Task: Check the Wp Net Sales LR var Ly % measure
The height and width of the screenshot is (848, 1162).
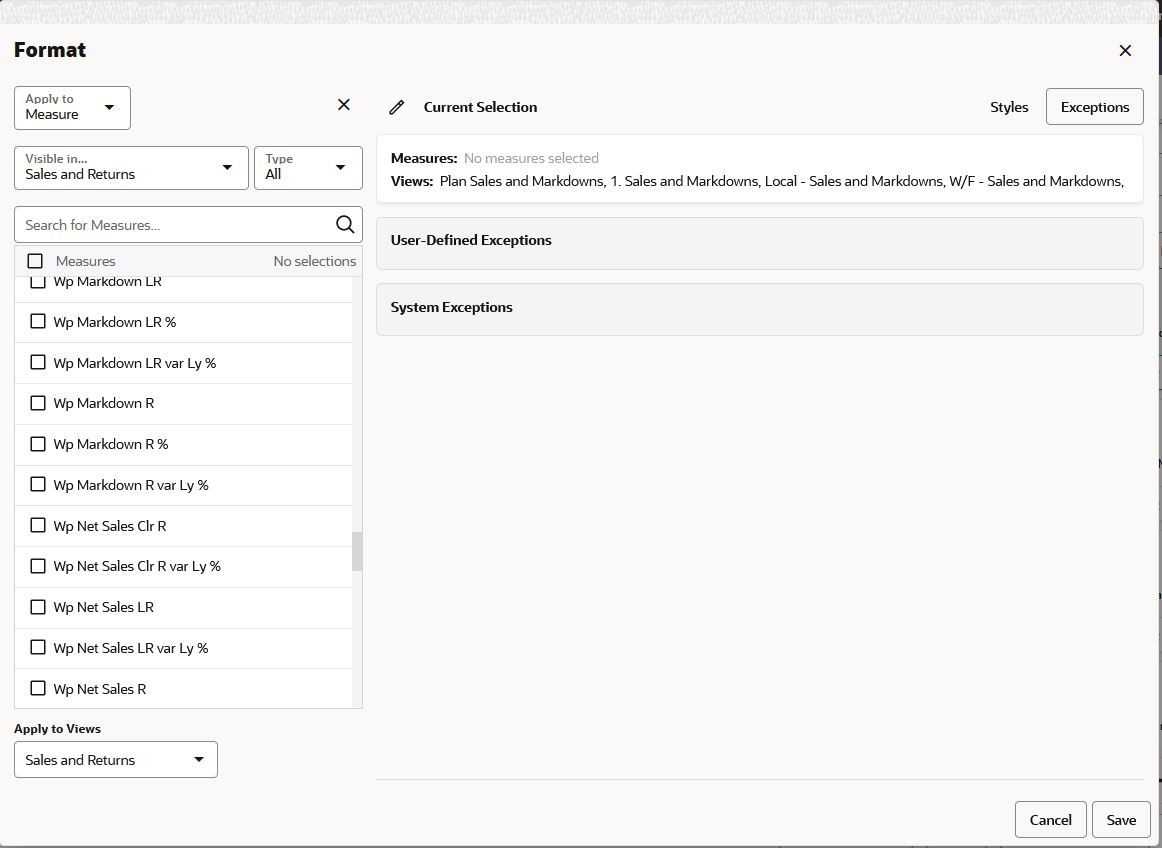Action: click(x=38, y=647)
